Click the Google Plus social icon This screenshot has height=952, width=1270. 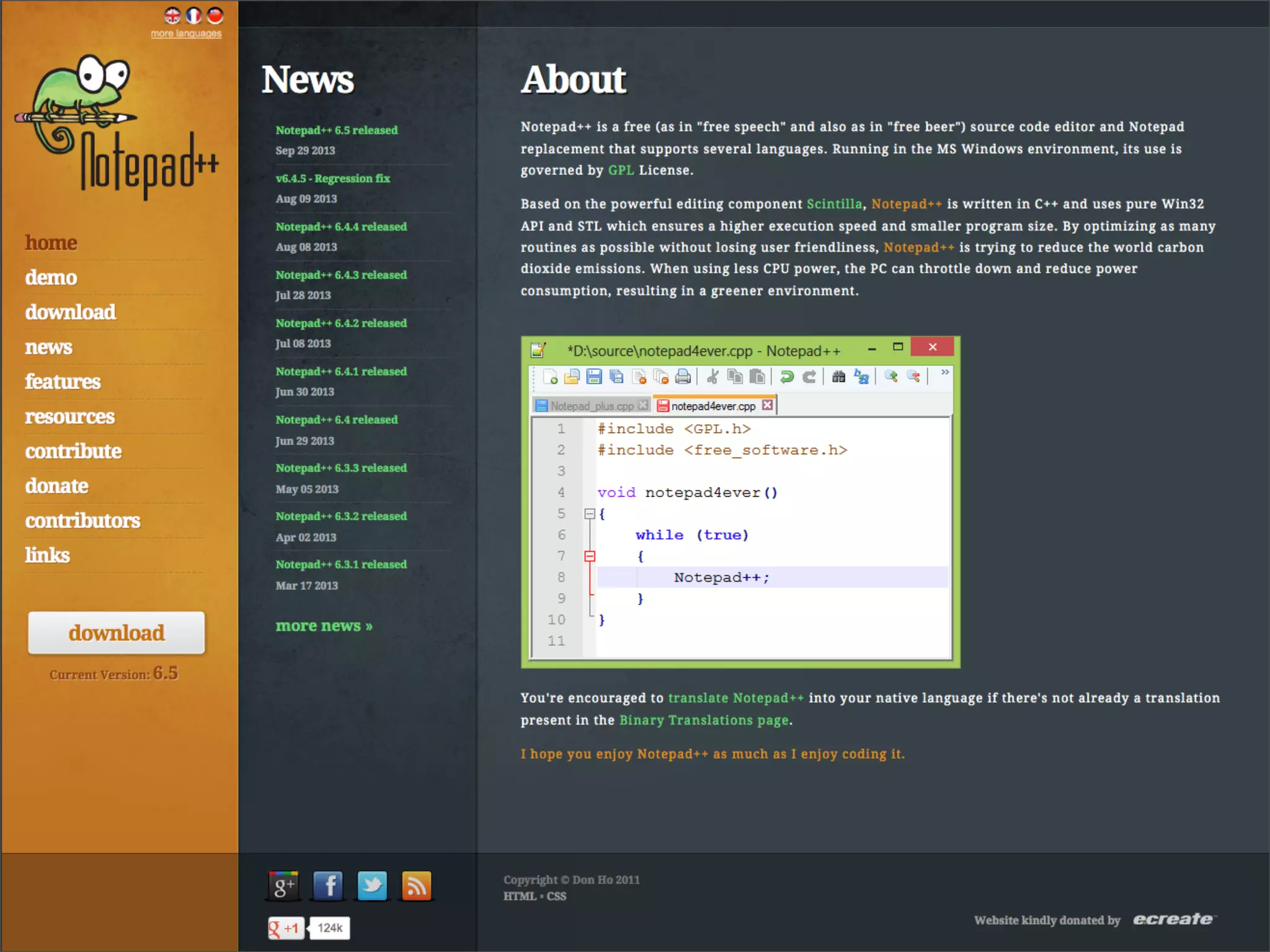[283, 886]
